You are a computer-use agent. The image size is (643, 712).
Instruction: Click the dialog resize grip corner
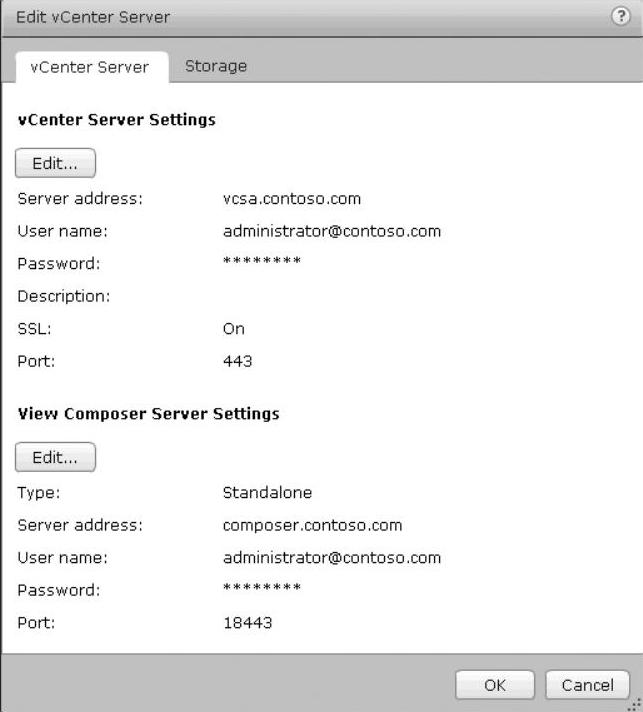coord(634,703)
